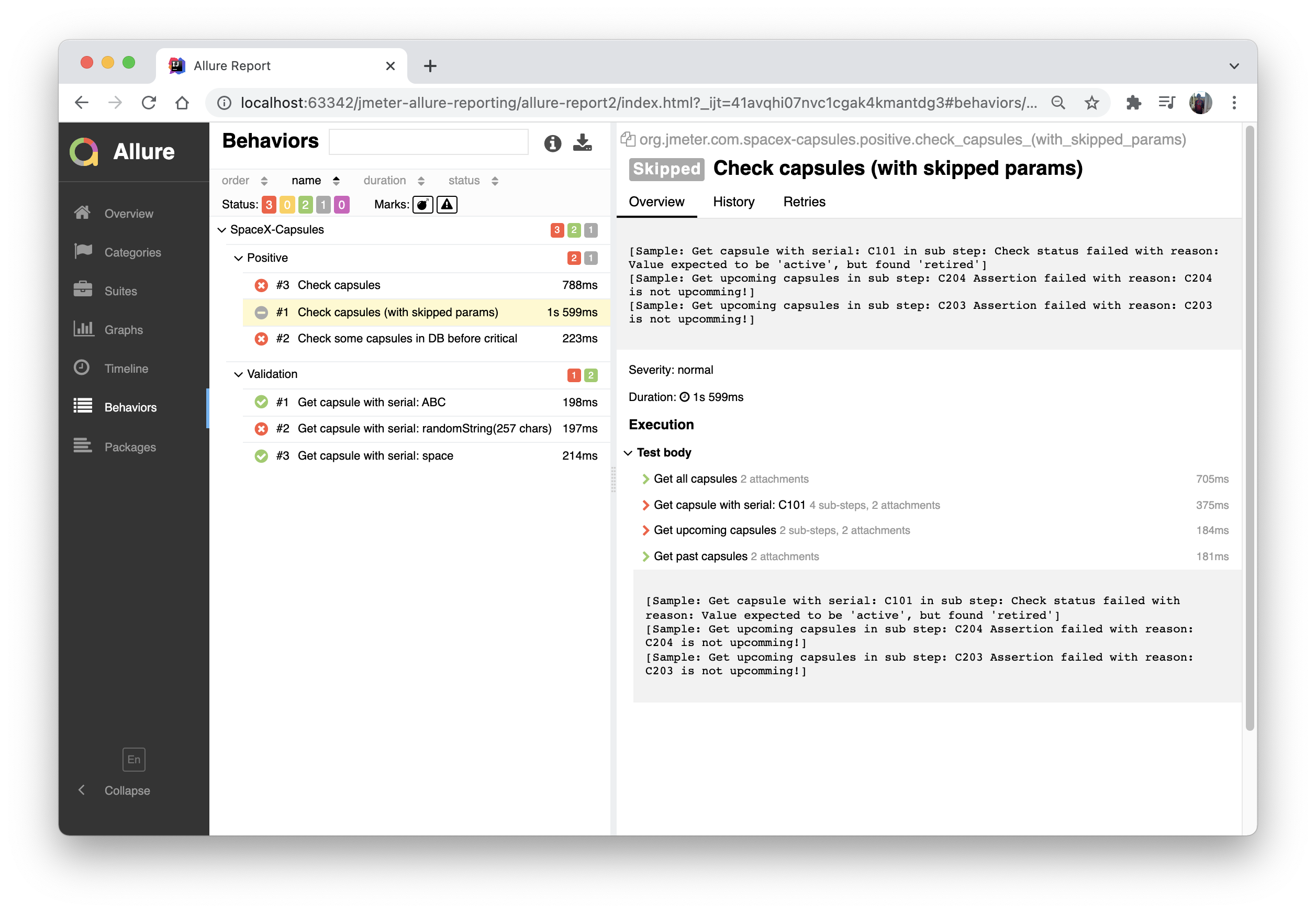Select the Positive sub-feature tree item

coord(266,257)
